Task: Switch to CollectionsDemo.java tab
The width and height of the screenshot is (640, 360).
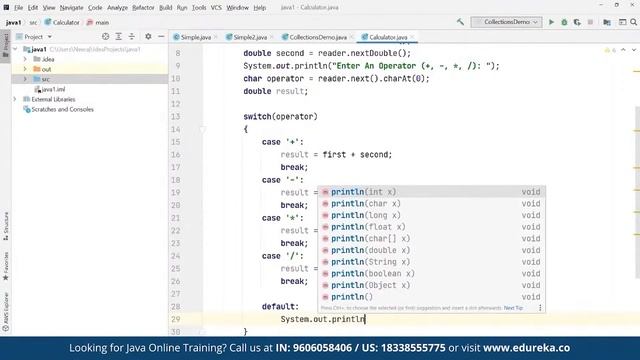Action: 318,37
